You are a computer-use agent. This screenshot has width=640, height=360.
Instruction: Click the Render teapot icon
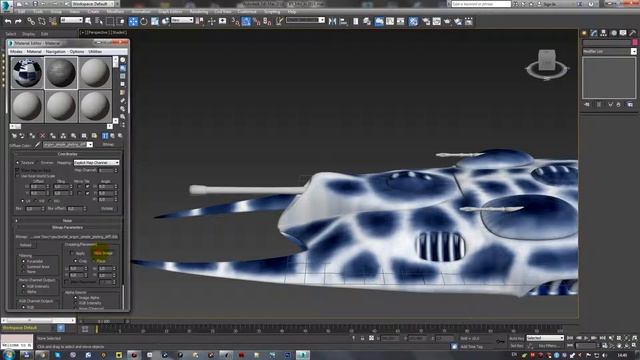coord(447,21)
